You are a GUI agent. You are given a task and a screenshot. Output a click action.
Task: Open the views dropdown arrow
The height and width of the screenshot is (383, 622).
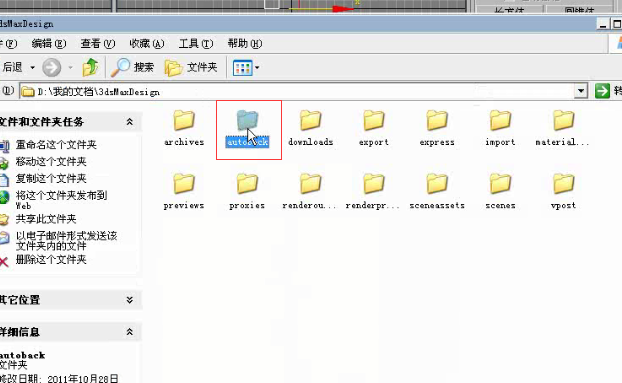[257, 68]
